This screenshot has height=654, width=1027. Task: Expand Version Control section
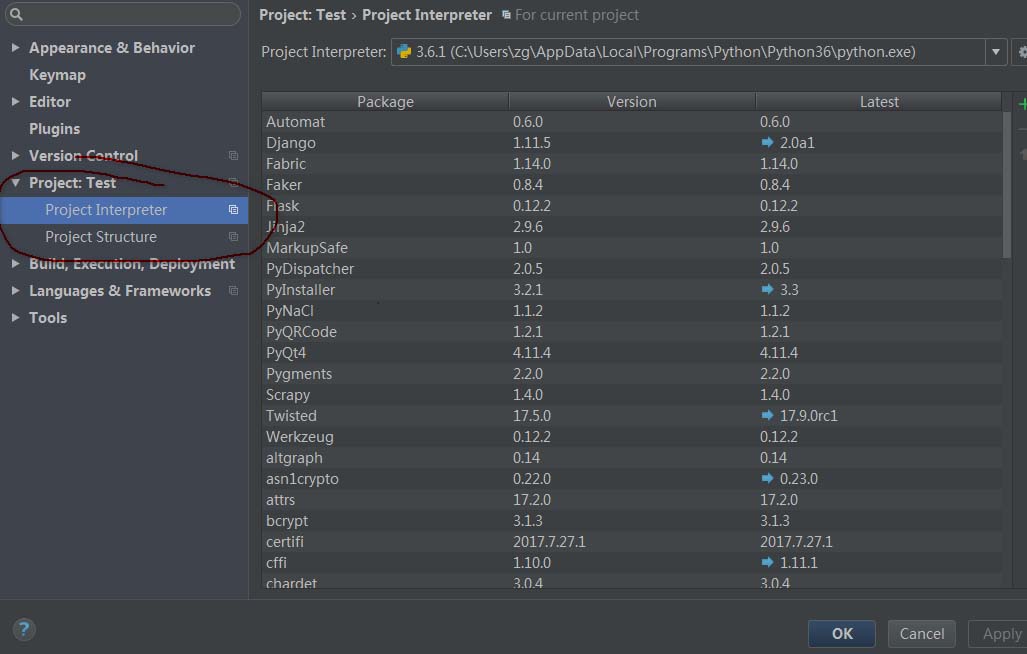15,155
